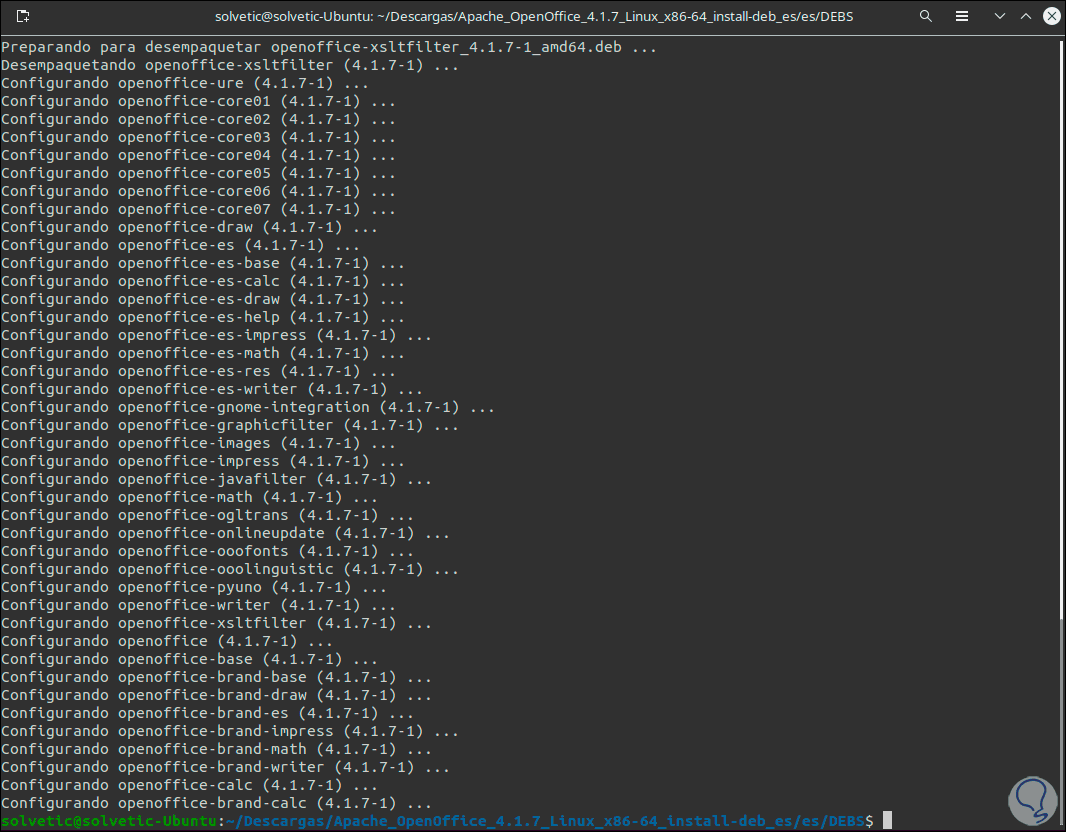The height and width of the screenshot is (832, 1066).
Task: Click the command cursor after the $ prompt
Action: 887,821
